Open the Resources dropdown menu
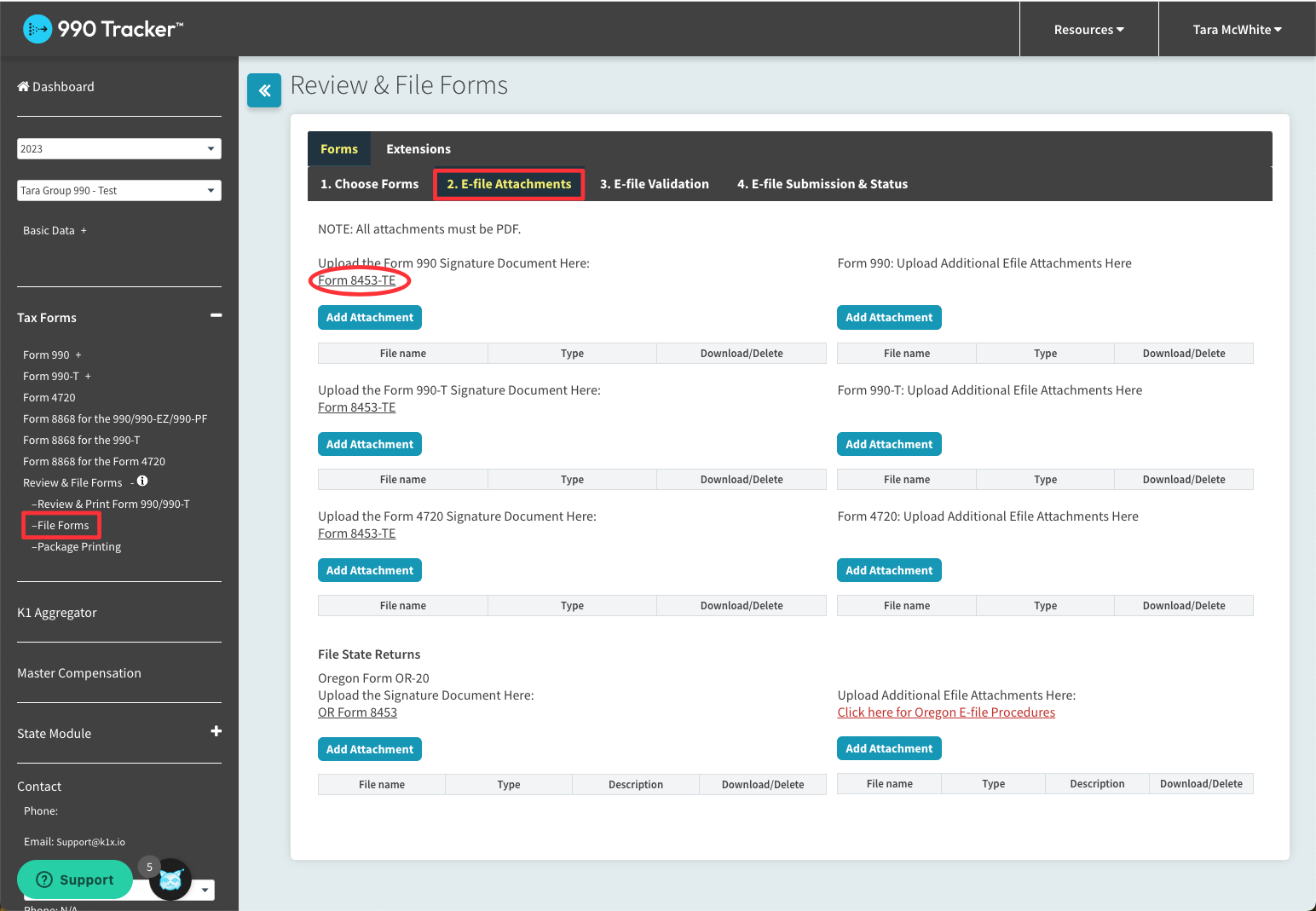Viewport: 1316px width, 911px height. [1088, 30]
